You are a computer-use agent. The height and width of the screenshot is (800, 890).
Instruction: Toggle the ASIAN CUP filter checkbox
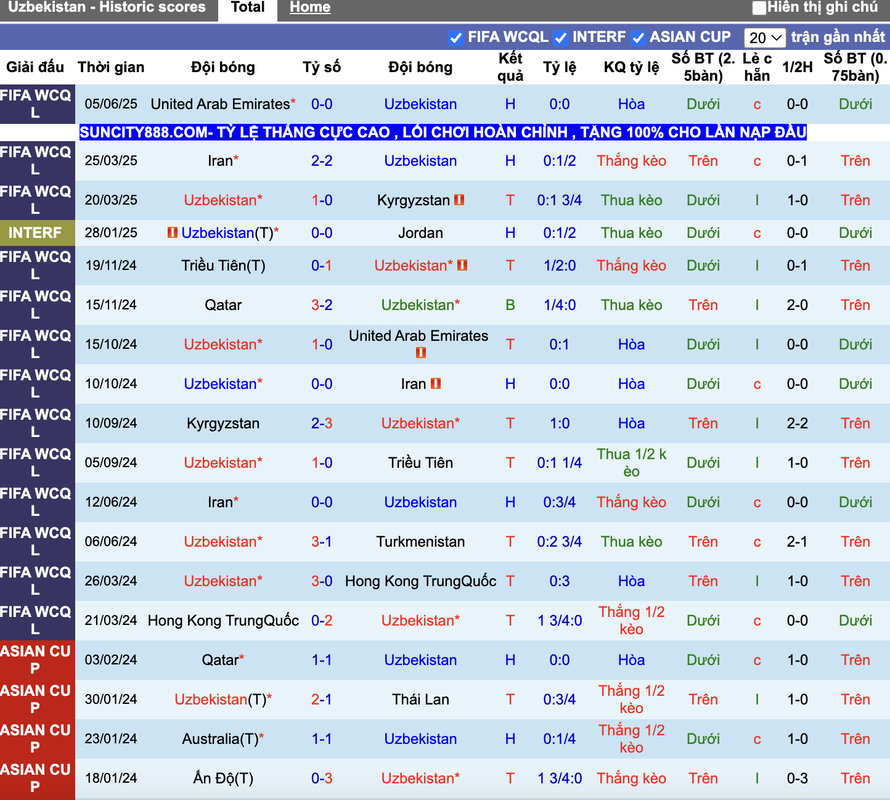[x=638, y=38]
